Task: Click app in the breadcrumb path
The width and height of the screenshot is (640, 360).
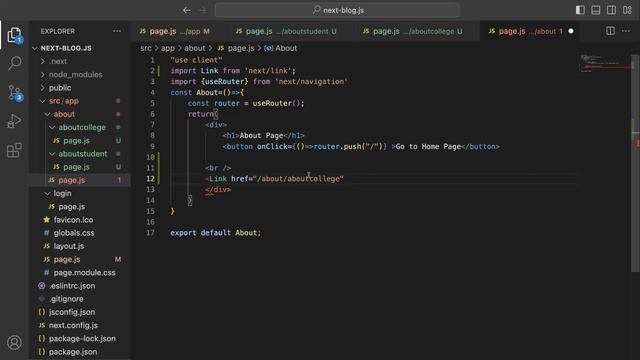Action: click(x=167, y=48)
